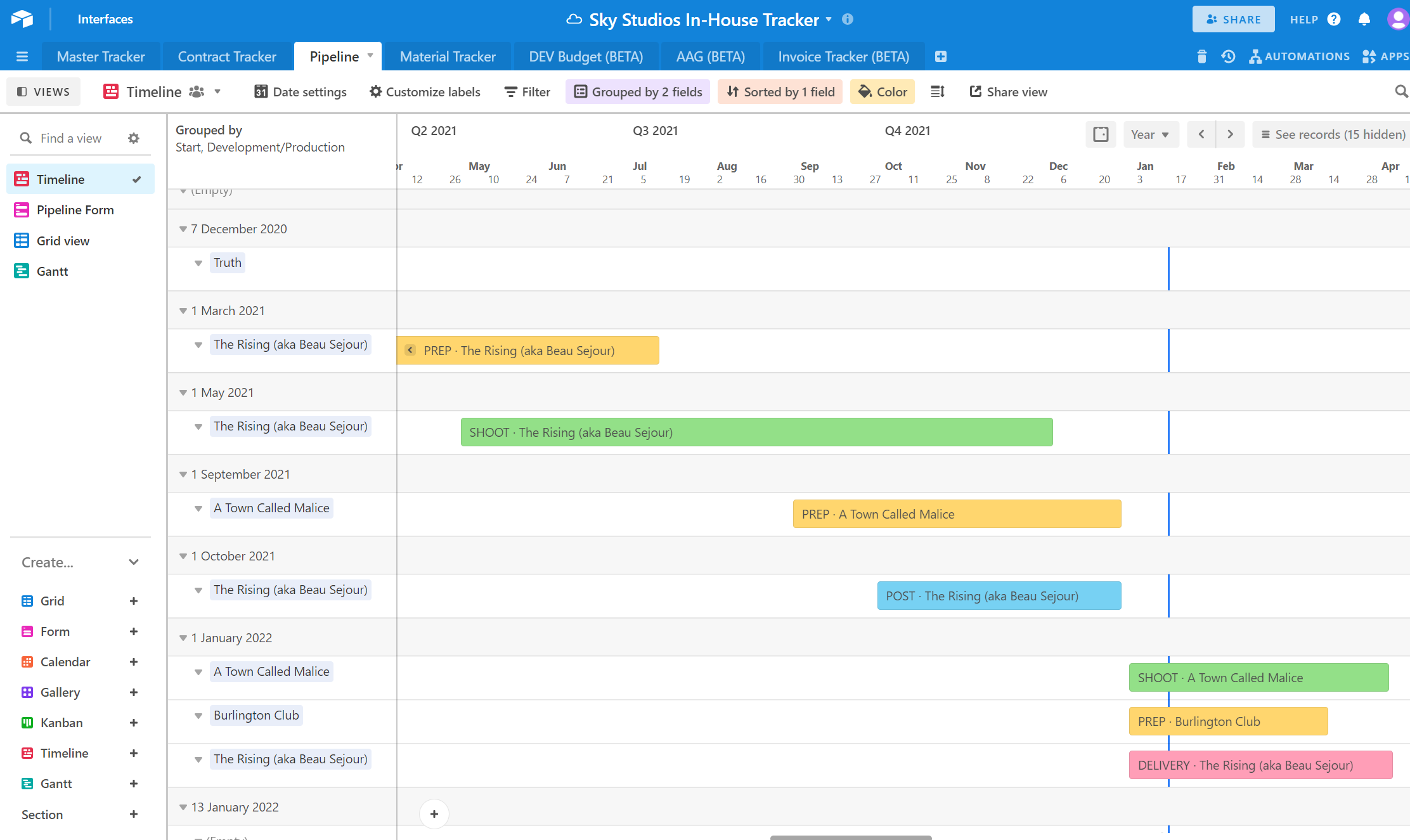Collapse the 1 October 2021 group
The height and width of the screenshot is (840, 1410).
tap(183, 556)
